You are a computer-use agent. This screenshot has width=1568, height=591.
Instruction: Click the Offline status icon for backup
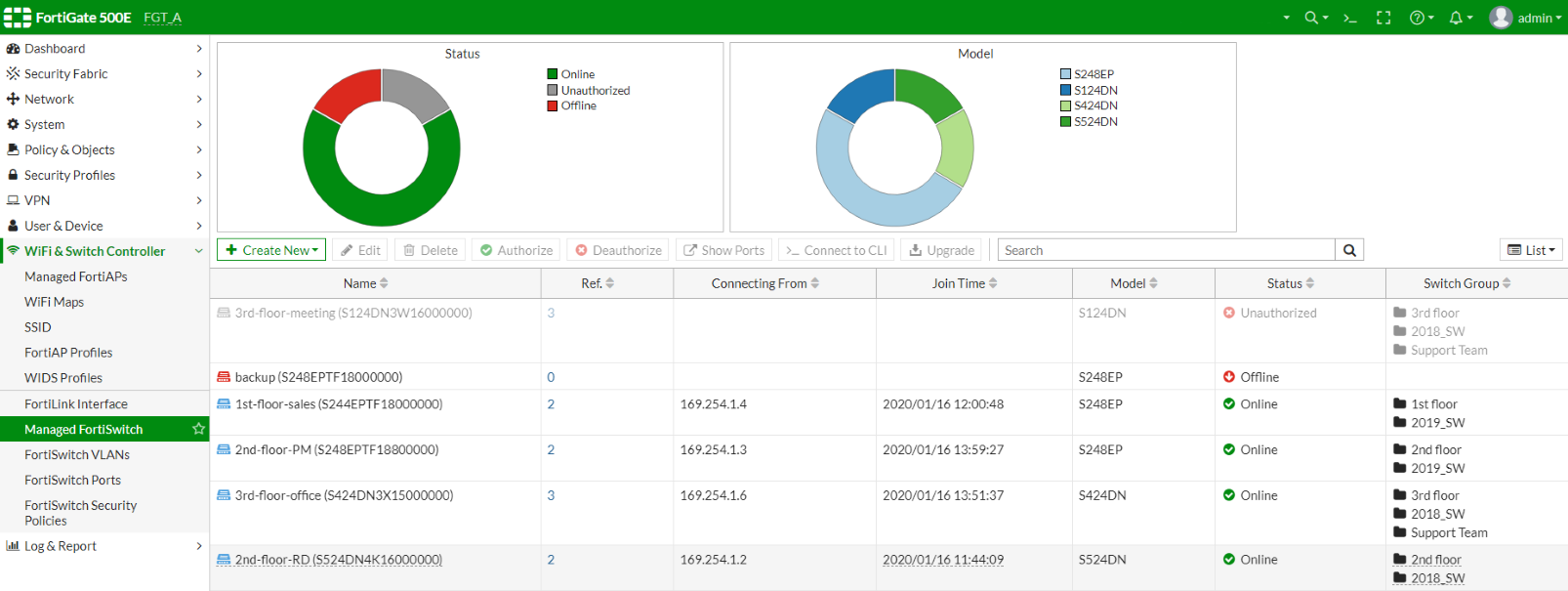[1229, 377]
